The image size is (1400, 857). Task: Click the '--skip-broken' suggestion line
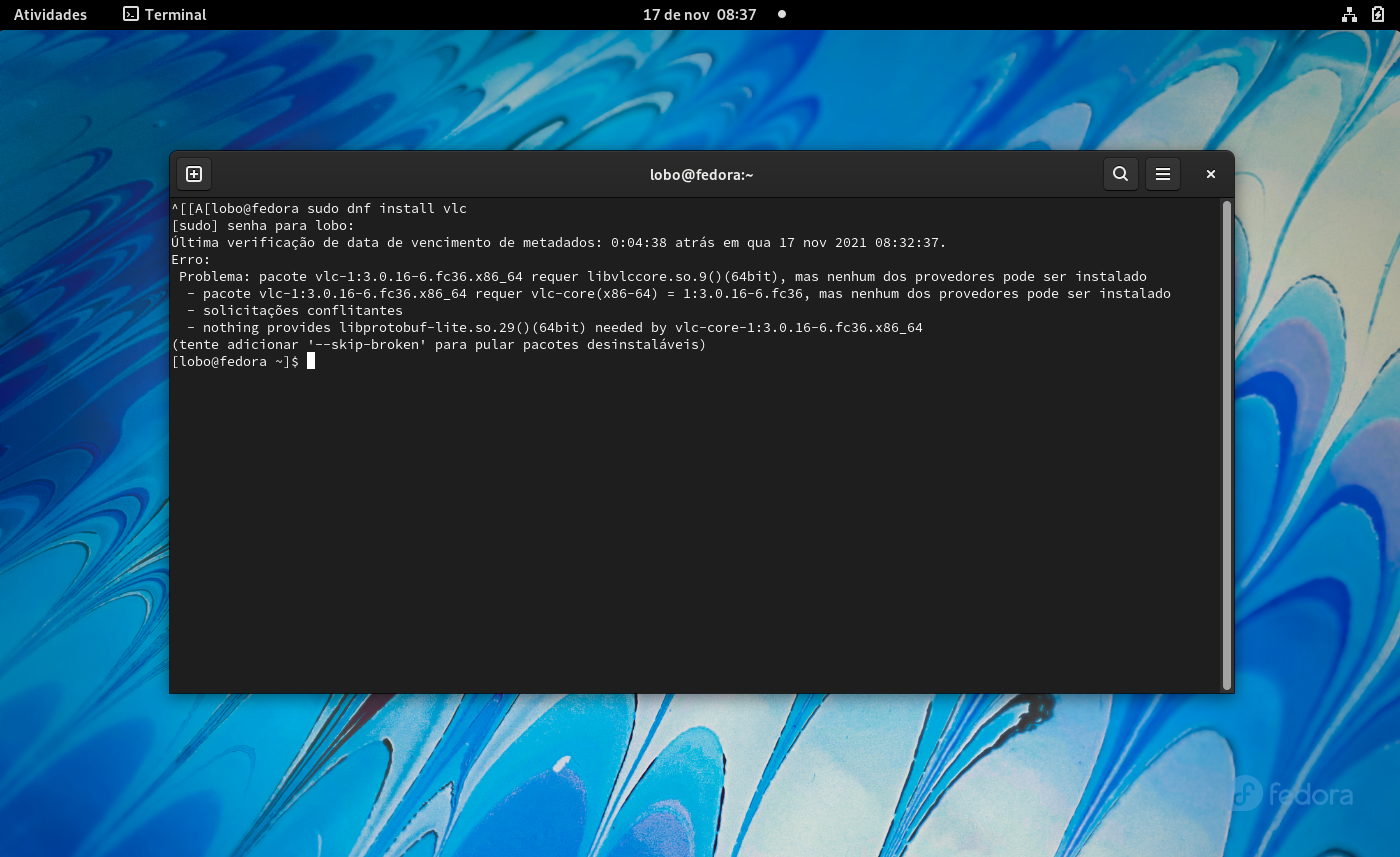pyautogui.click(x=439, y=345)
